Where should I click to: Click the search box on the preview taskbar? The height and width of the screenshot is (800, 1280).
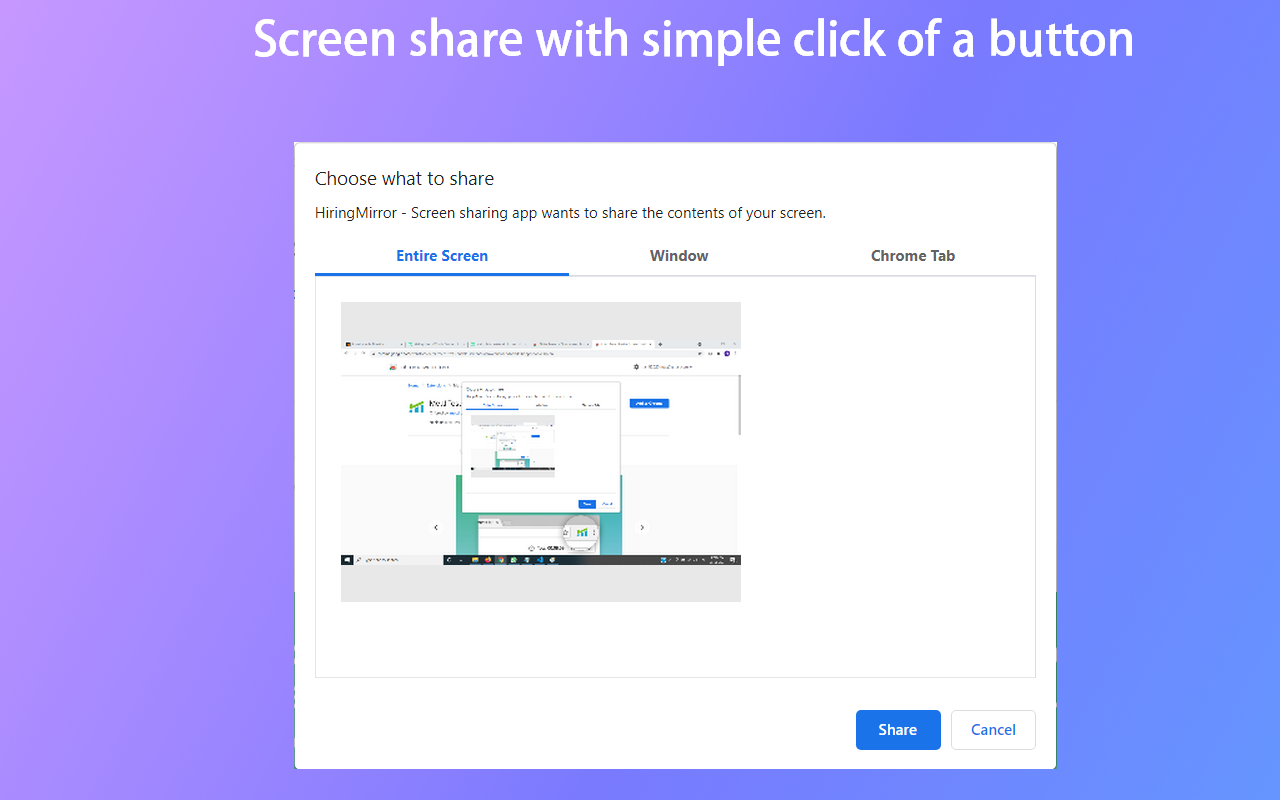pos(376,560)
